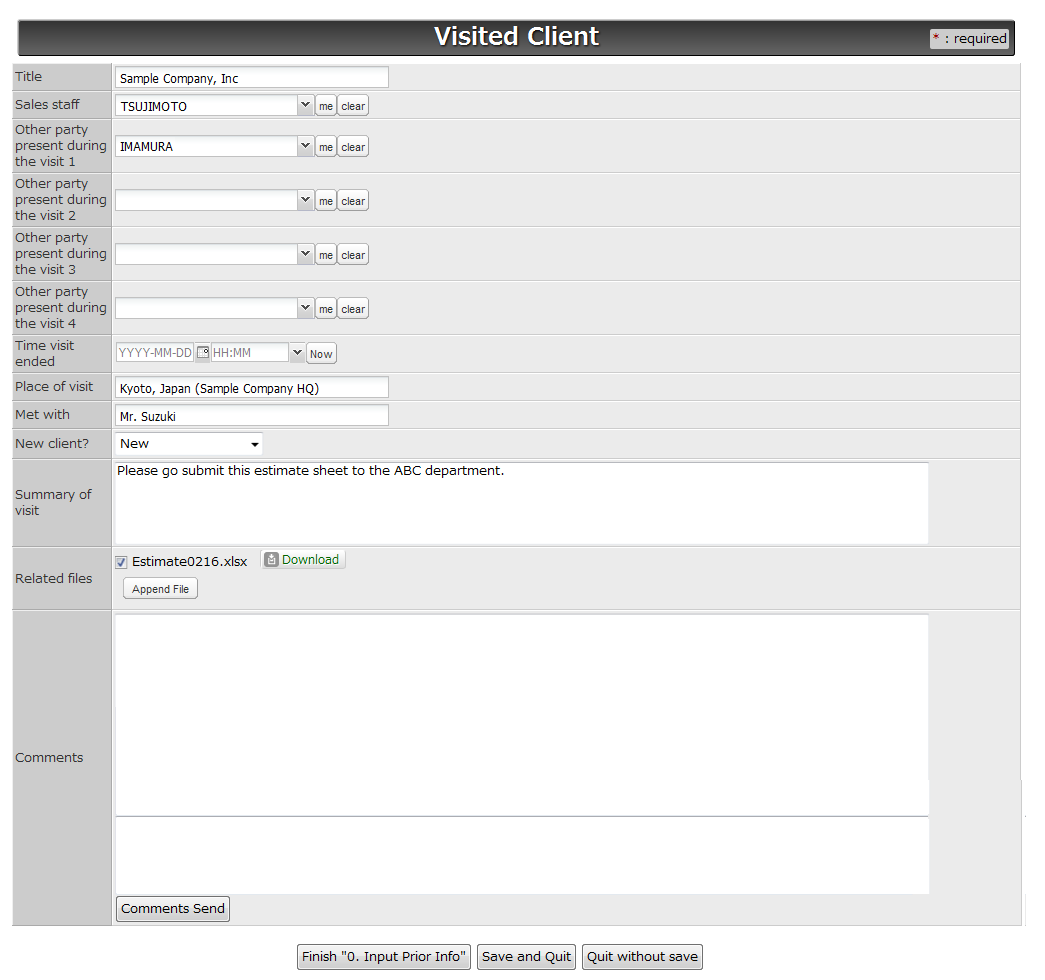Save and Quit the visit record
Screen dimensions: 1045x980
tap(526, 956)
